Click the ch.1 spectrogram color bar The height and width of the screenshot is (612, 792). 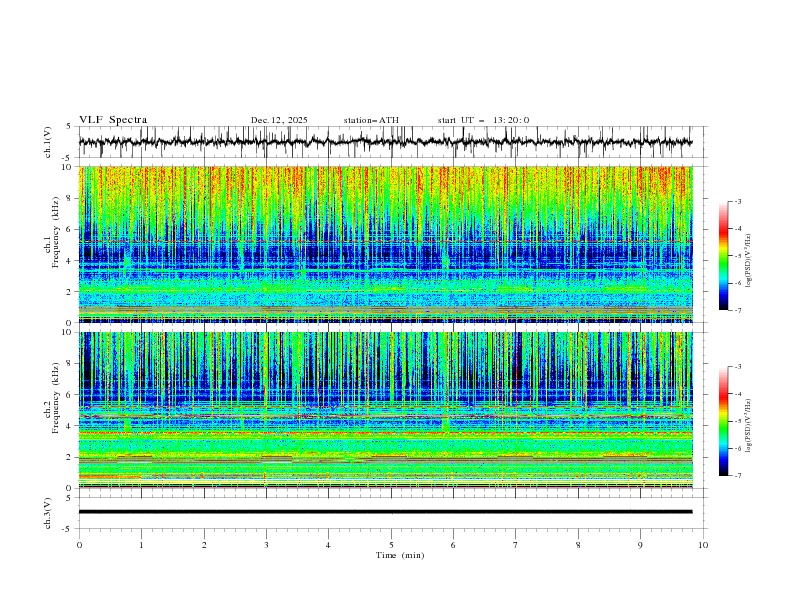(723, 256)
